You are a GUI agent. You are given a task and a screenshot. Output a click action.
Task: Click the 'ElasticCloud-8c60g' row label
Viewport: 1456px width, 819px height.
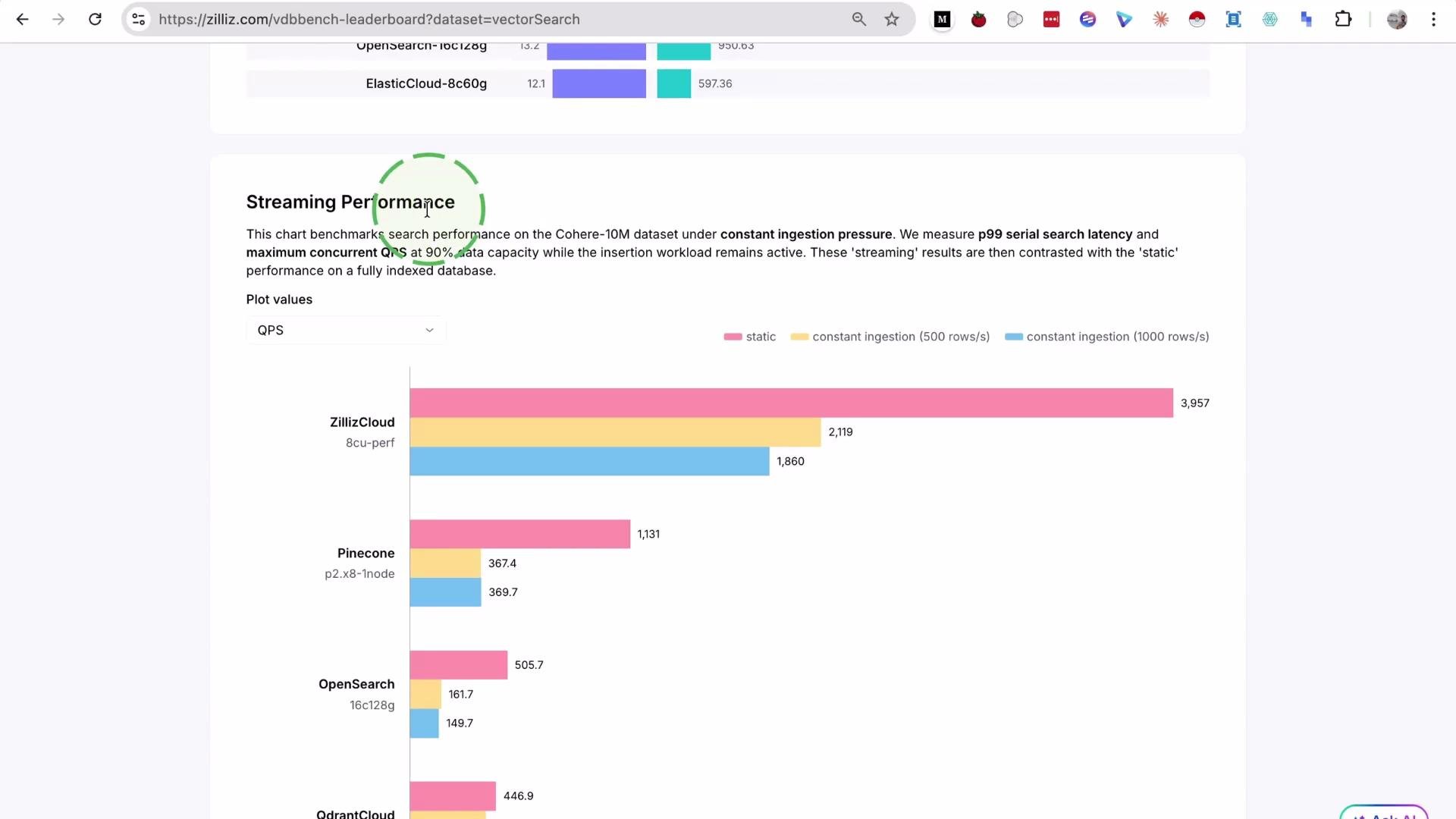pyautogui.click(x=426, y=83)
